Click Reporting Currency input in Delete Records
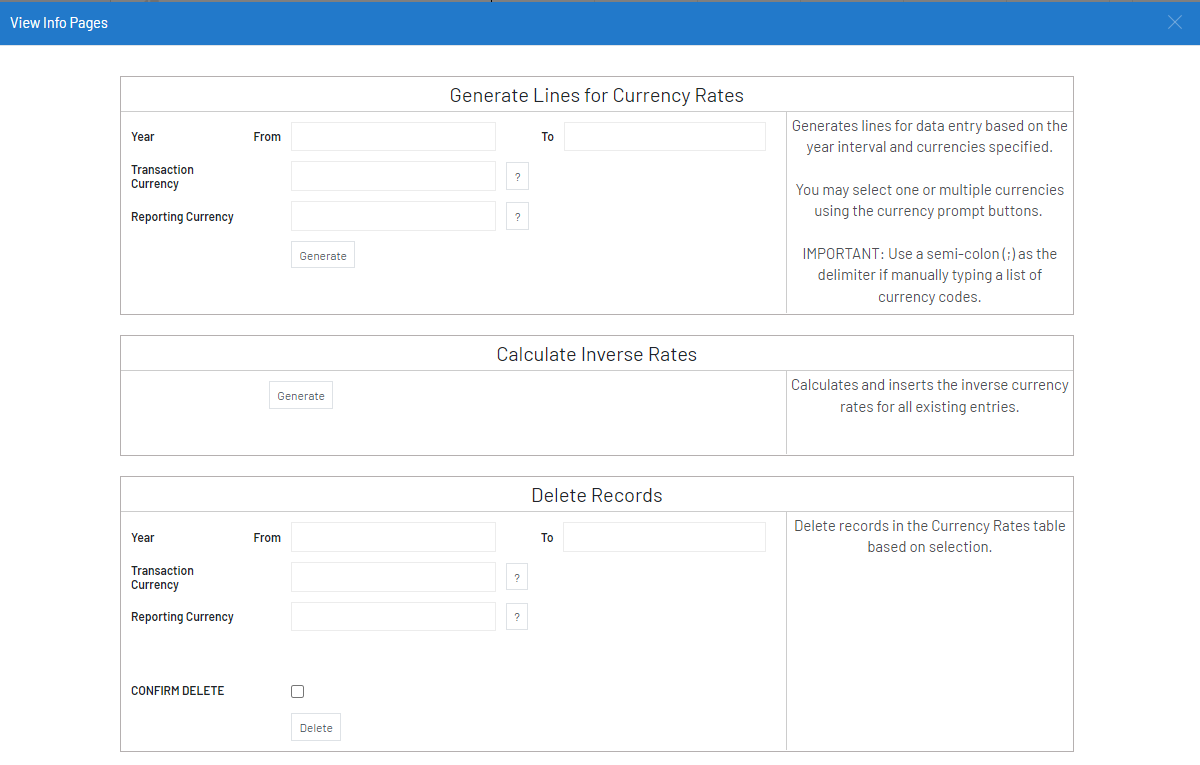The image size is (1200, 765). coord(393,616)
